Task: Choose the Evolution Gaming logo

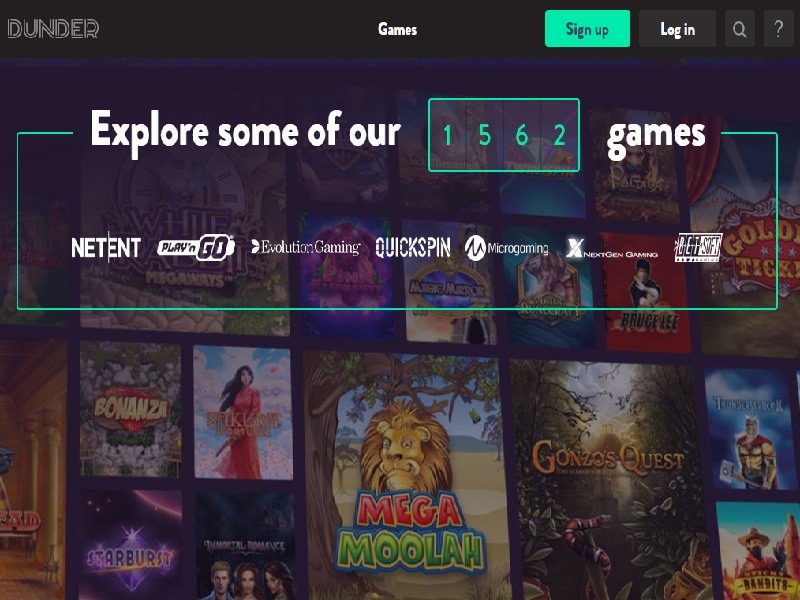Action: [306, 247]
